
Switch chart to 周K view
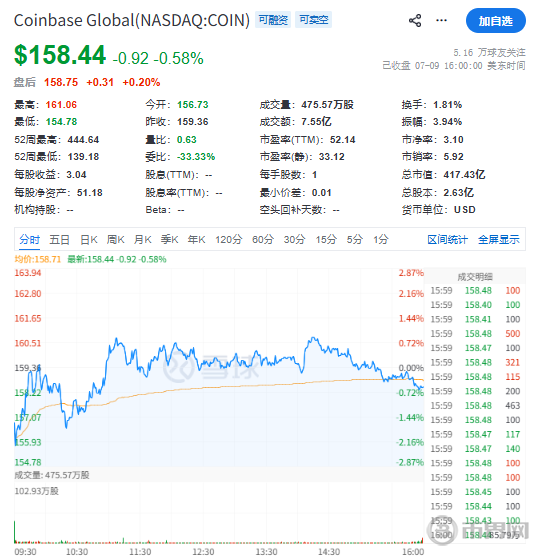(116, 239)
